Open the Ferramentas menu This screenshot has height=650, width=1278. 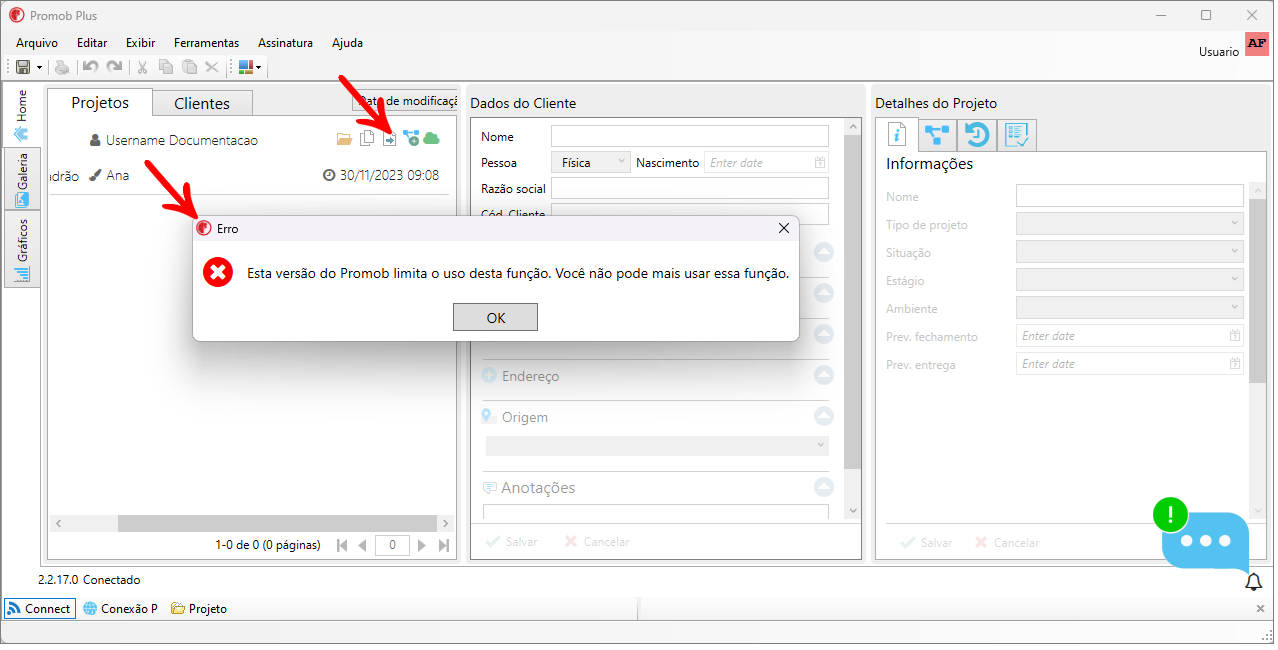[206, 43]
